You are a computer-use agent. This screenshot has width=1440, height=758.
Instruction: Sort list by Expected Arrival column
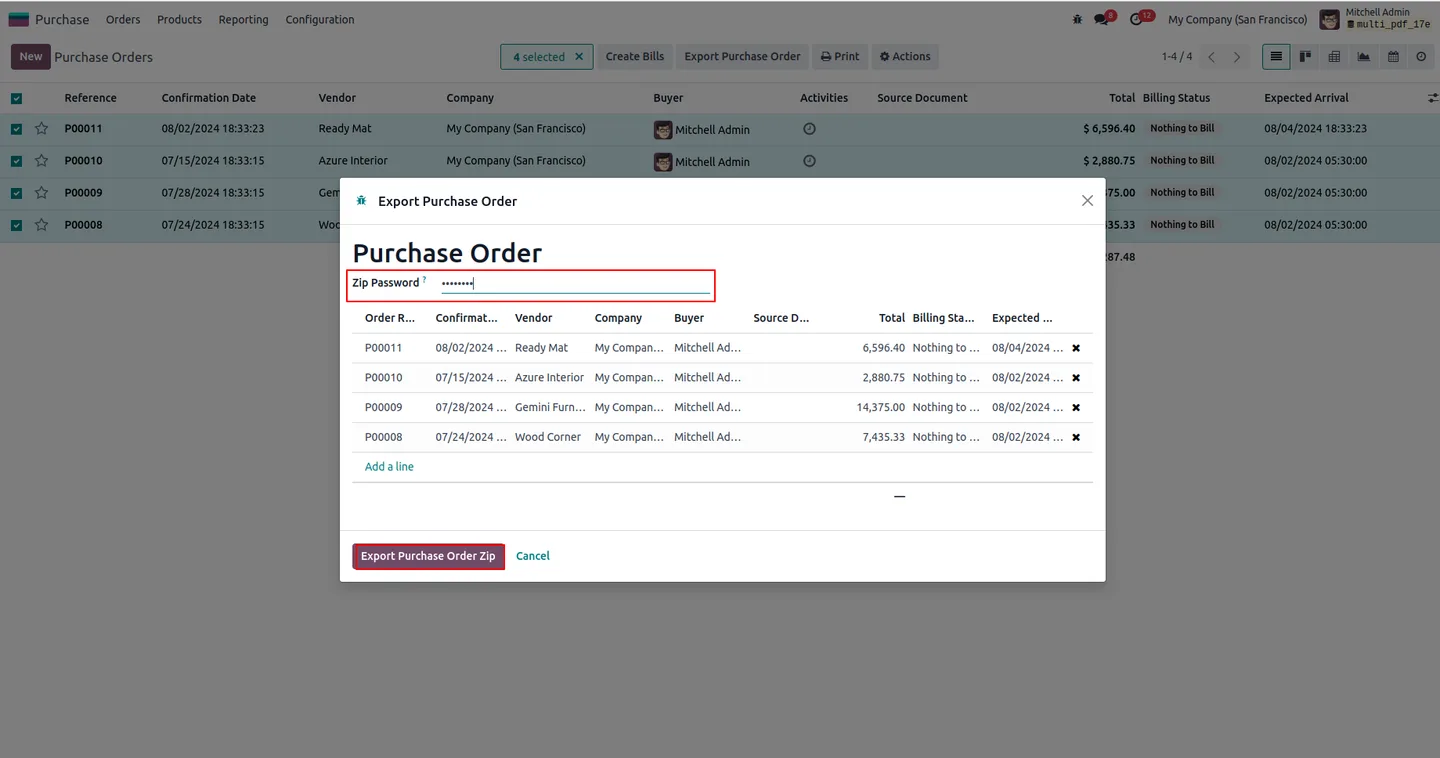click(1306, 98)
